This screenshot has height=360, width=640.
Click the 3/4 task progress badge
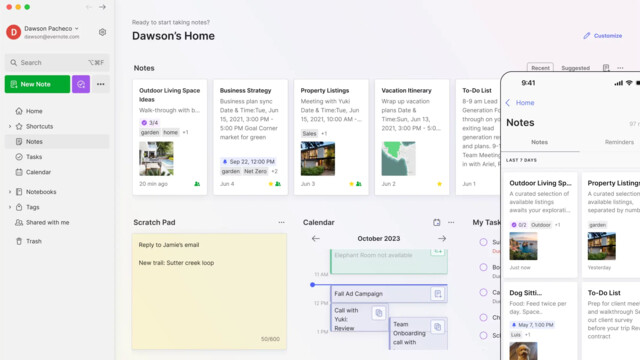tap(149, 122)
